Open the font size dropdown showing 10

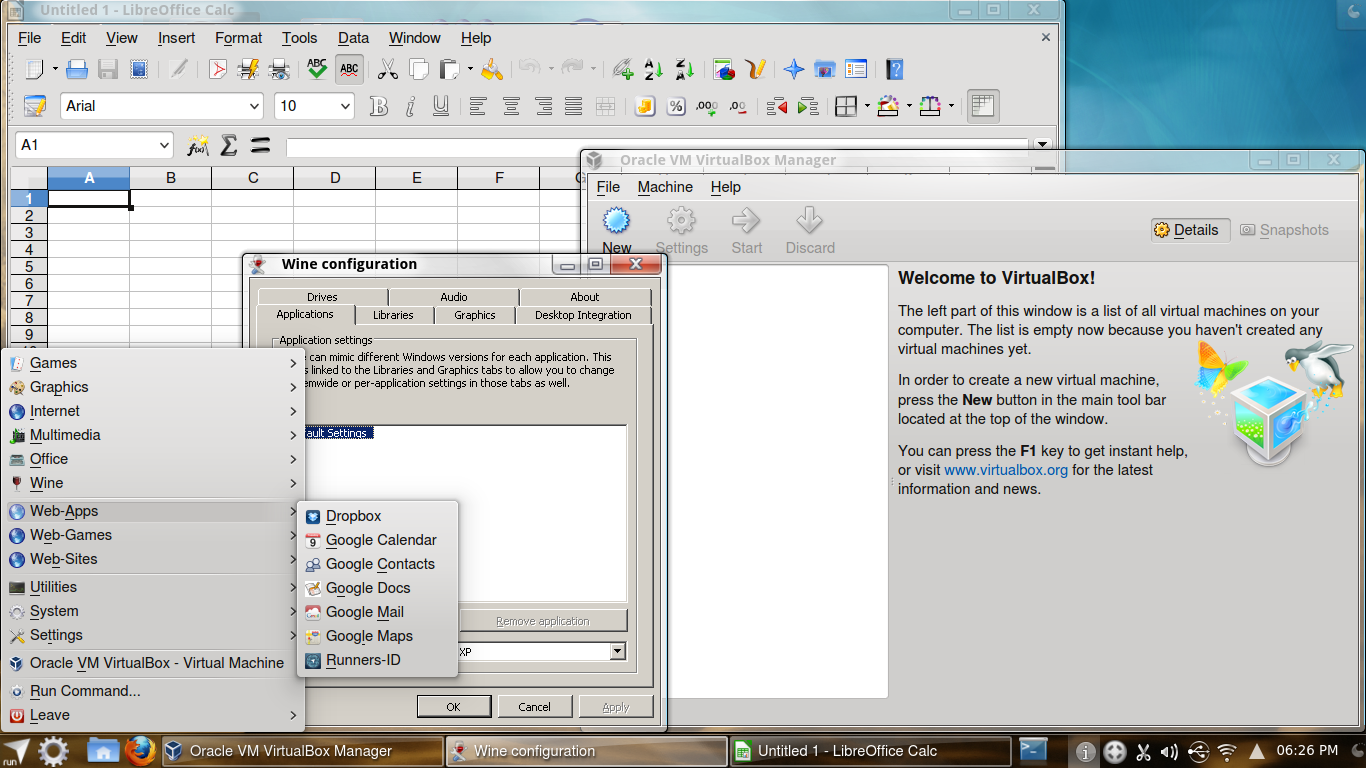pos(345,106)
